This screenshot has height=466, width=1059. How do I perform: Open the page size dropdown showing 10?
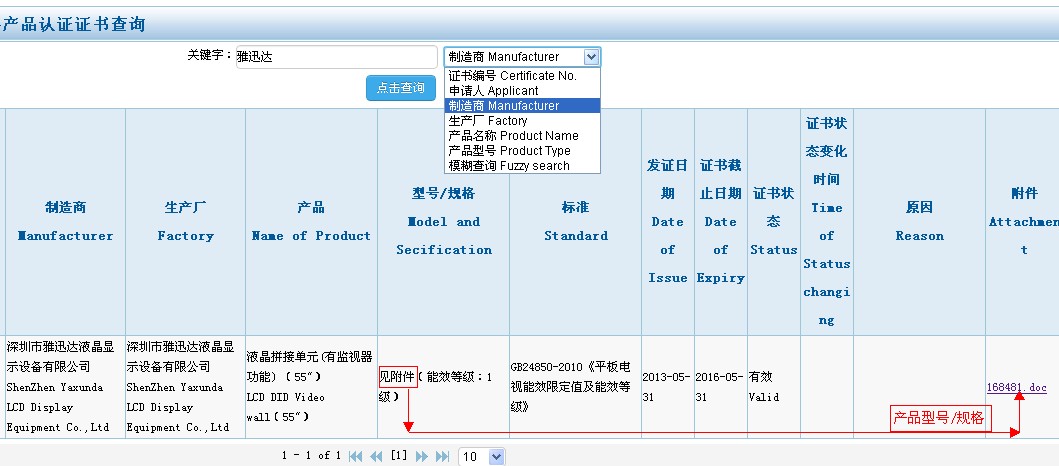(x=481, y=456)
